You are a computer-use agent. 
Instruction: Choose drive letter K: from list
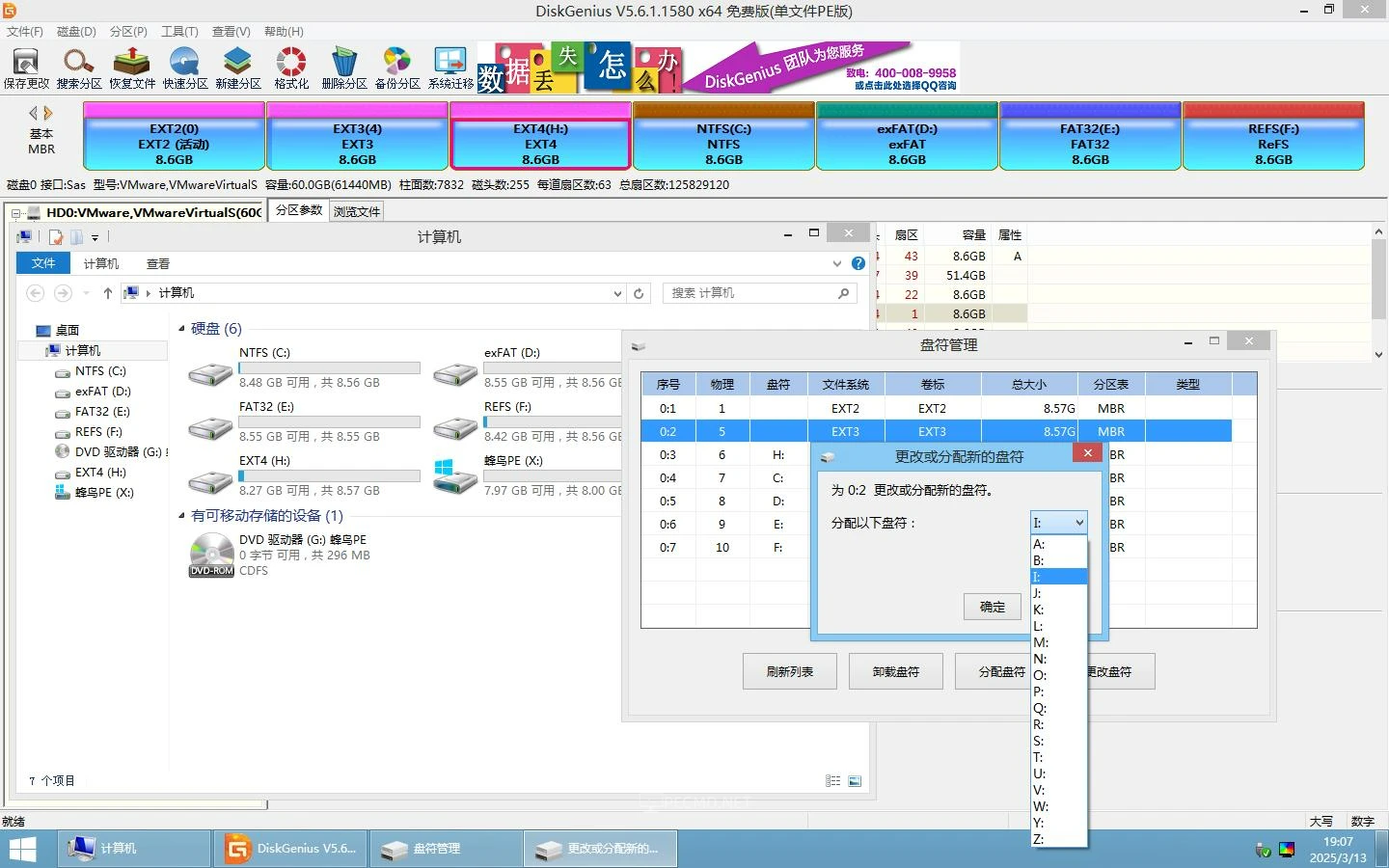pos(1059,610)
